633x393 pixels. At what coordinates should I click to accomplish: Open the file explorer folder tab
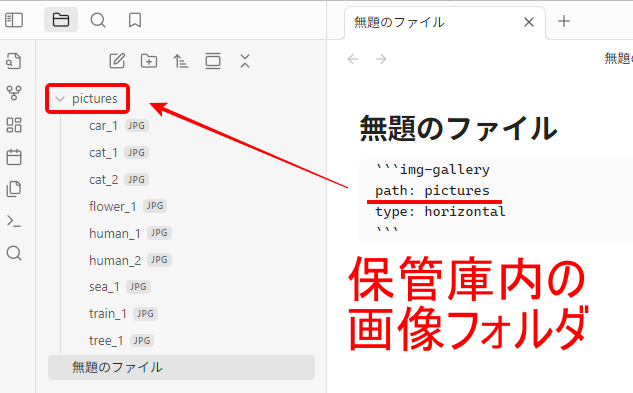(x=61, y=20)
